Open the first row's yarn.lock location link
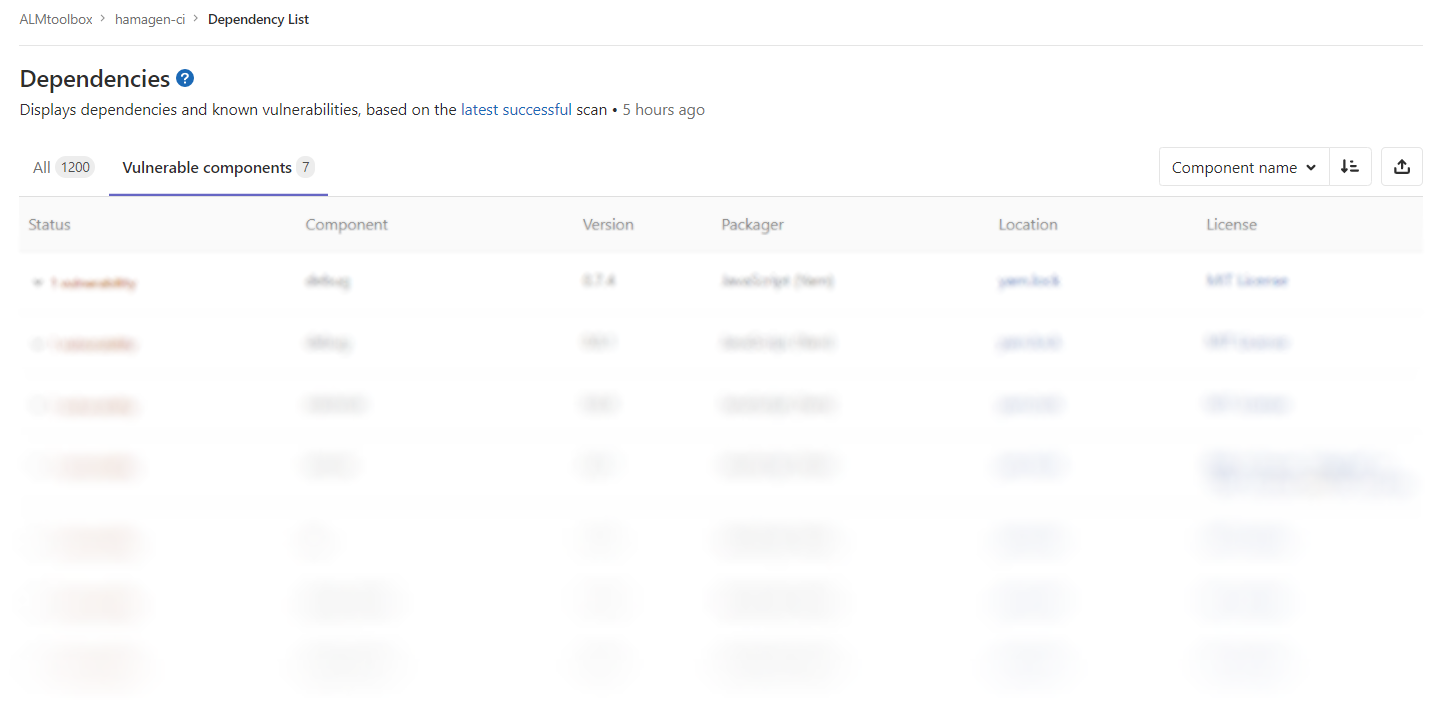The height and width of the screenshot is (701, 1430). [x=1028, y=281]
